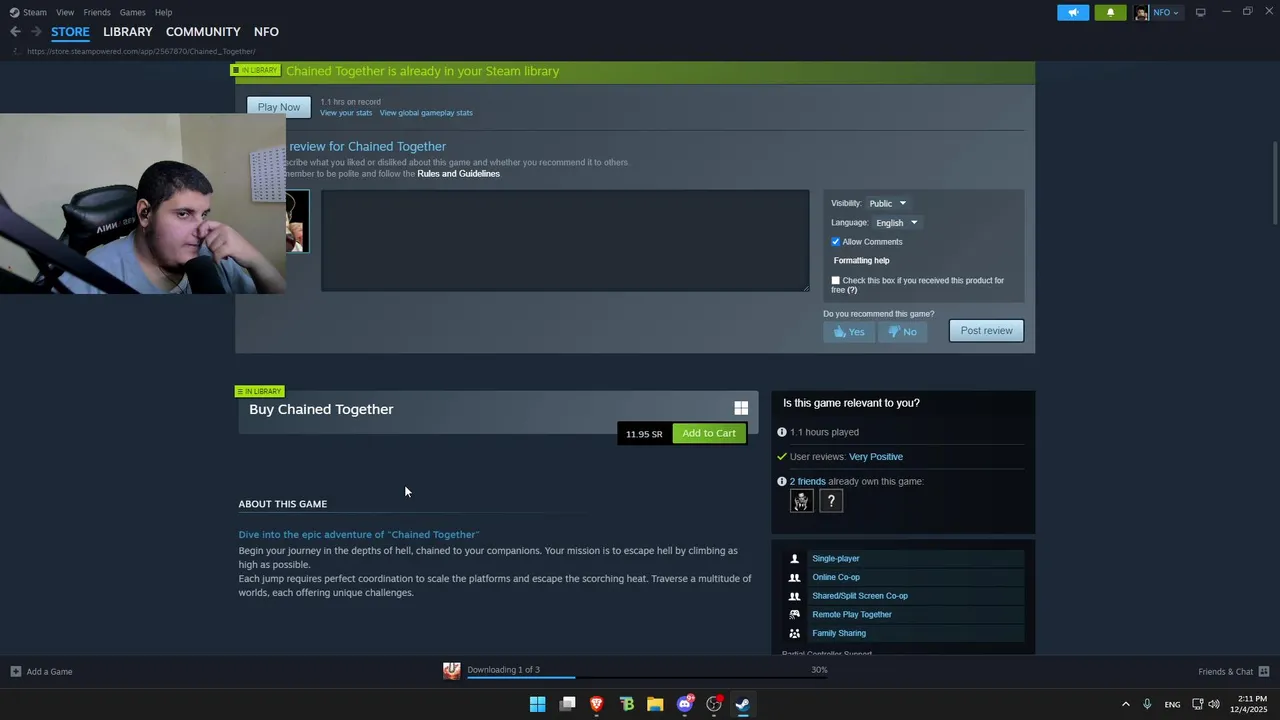The image size is (1280, 720).
Task: Click the microphone tray icon
Action: tap(1147, 704)
